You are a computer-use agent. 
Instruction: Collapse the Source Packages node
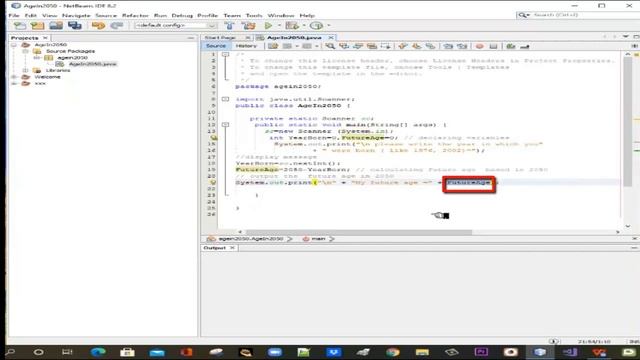tap(25, 51)
